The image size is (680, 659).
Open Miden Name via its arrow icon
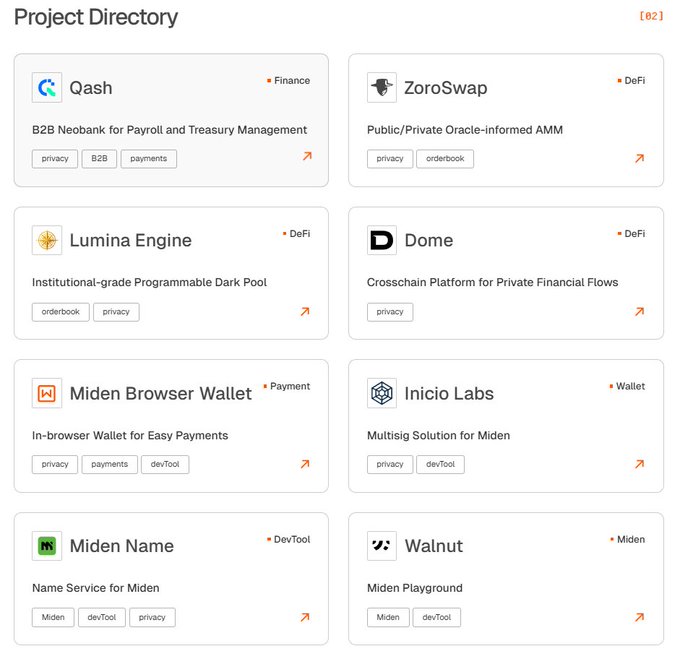pos(305,617)
